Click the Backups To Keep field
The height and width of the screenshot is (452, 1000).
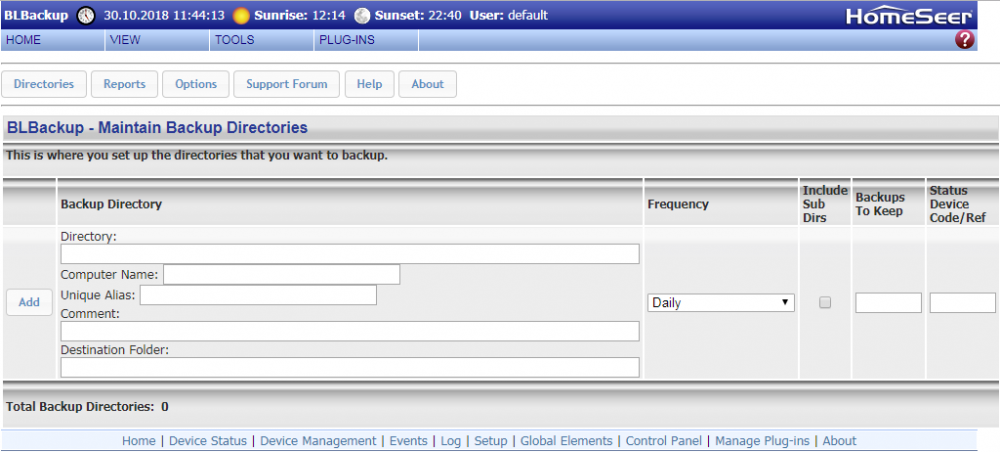(x=888, y=302)
